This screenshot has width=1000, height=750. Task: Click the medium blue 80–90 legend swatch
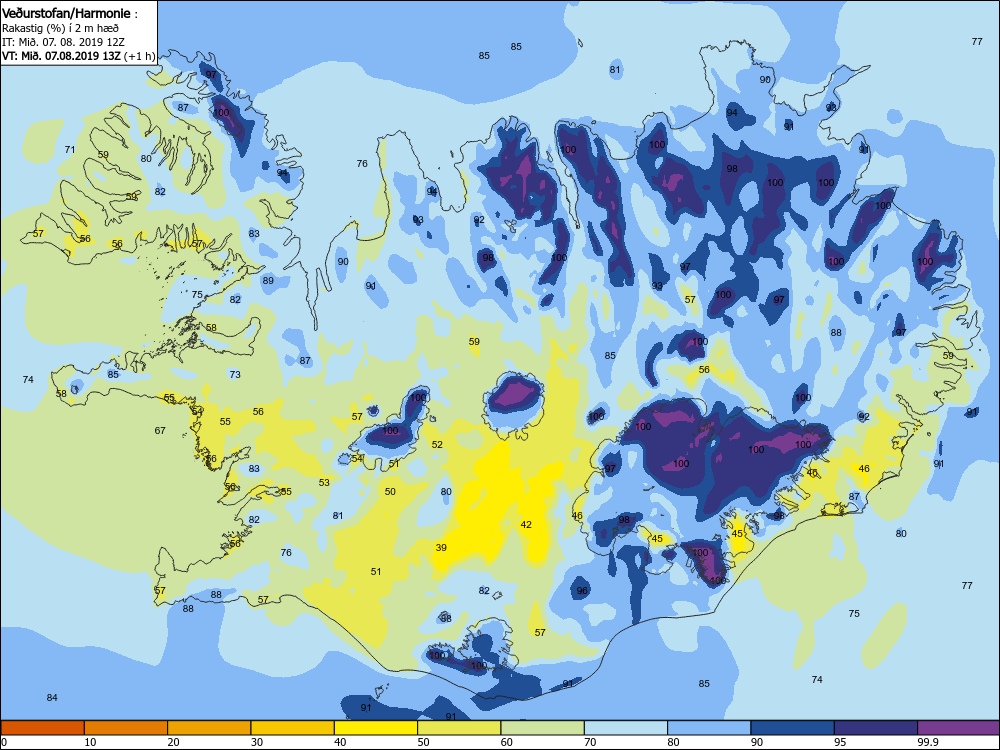(x=709, y=728)
